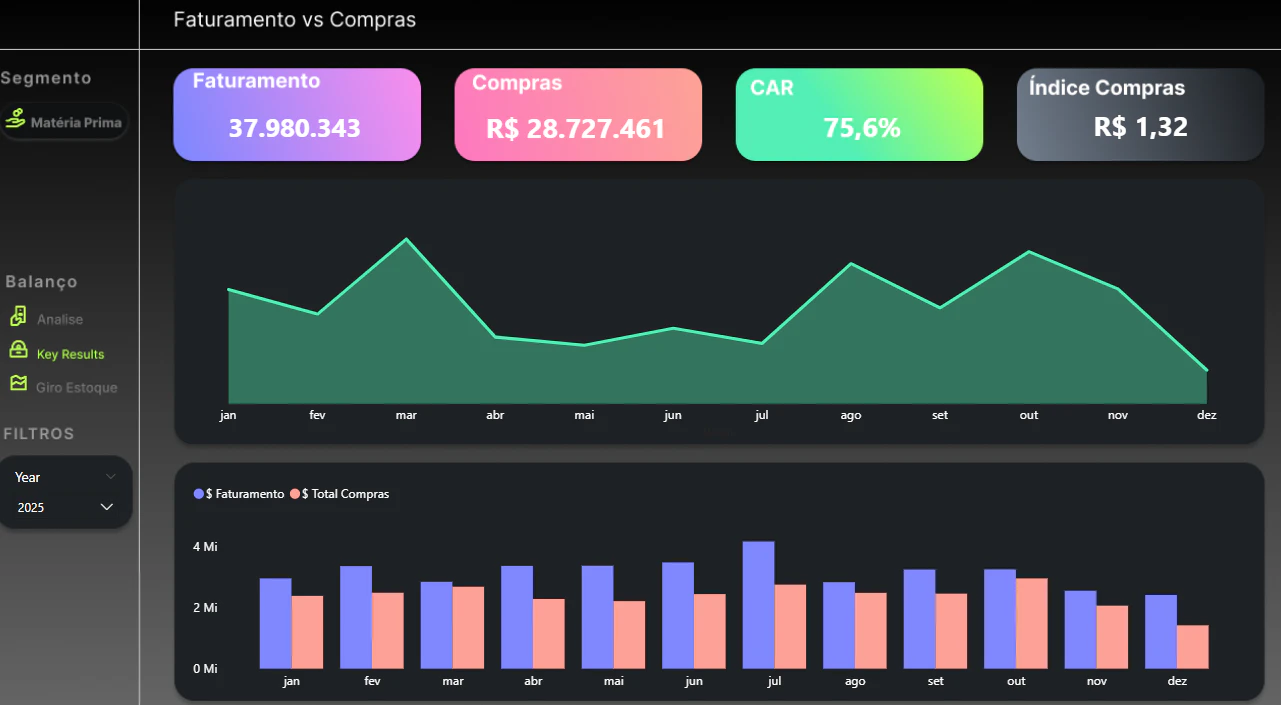The height and width of the screenshot is (705, 1281).
Task: Click the Key Results lock icon
Action: click(x=18, y=350)
